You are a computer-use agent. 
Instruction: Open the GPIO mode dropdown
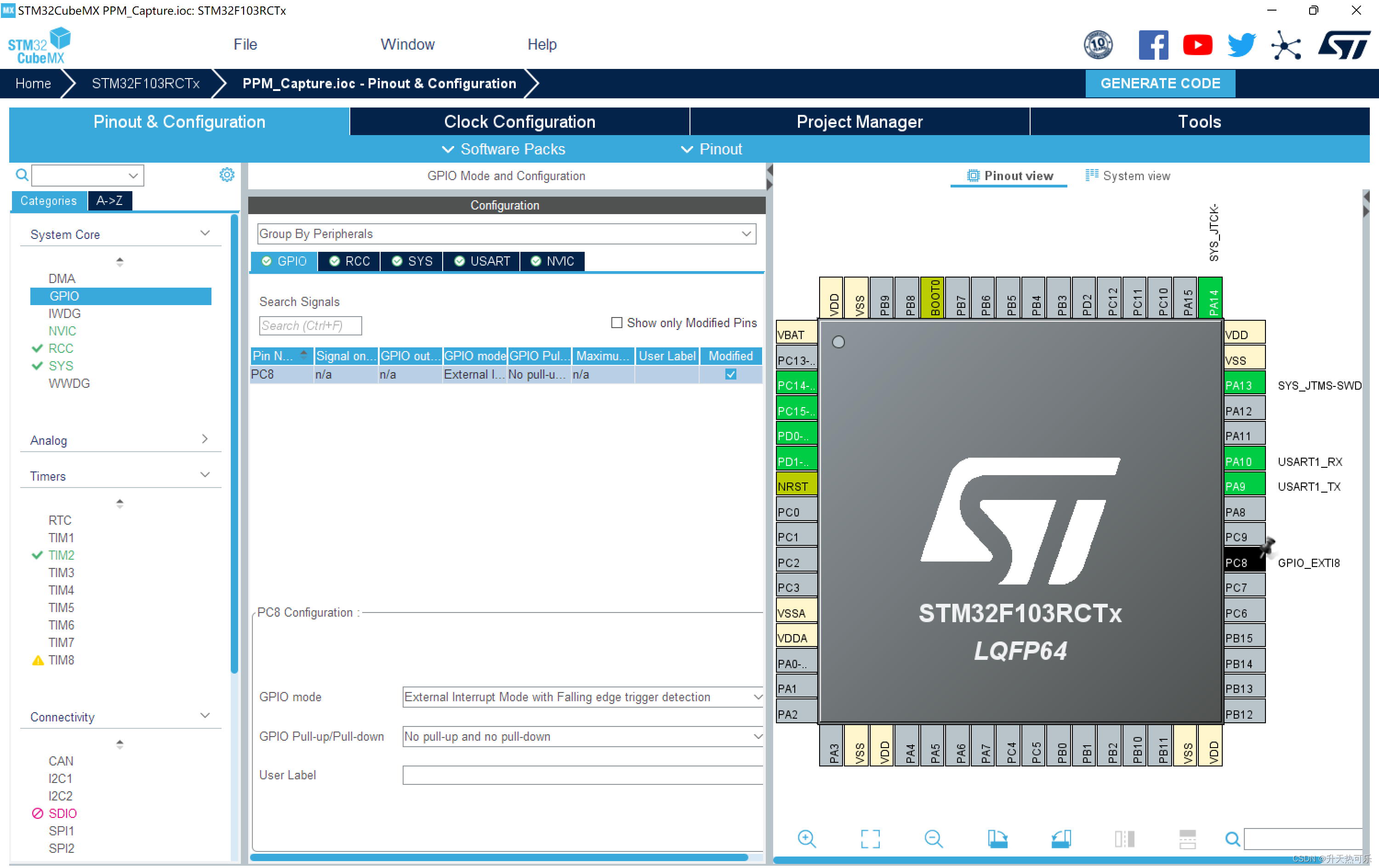pyautogui.click(x=582, y=697)
